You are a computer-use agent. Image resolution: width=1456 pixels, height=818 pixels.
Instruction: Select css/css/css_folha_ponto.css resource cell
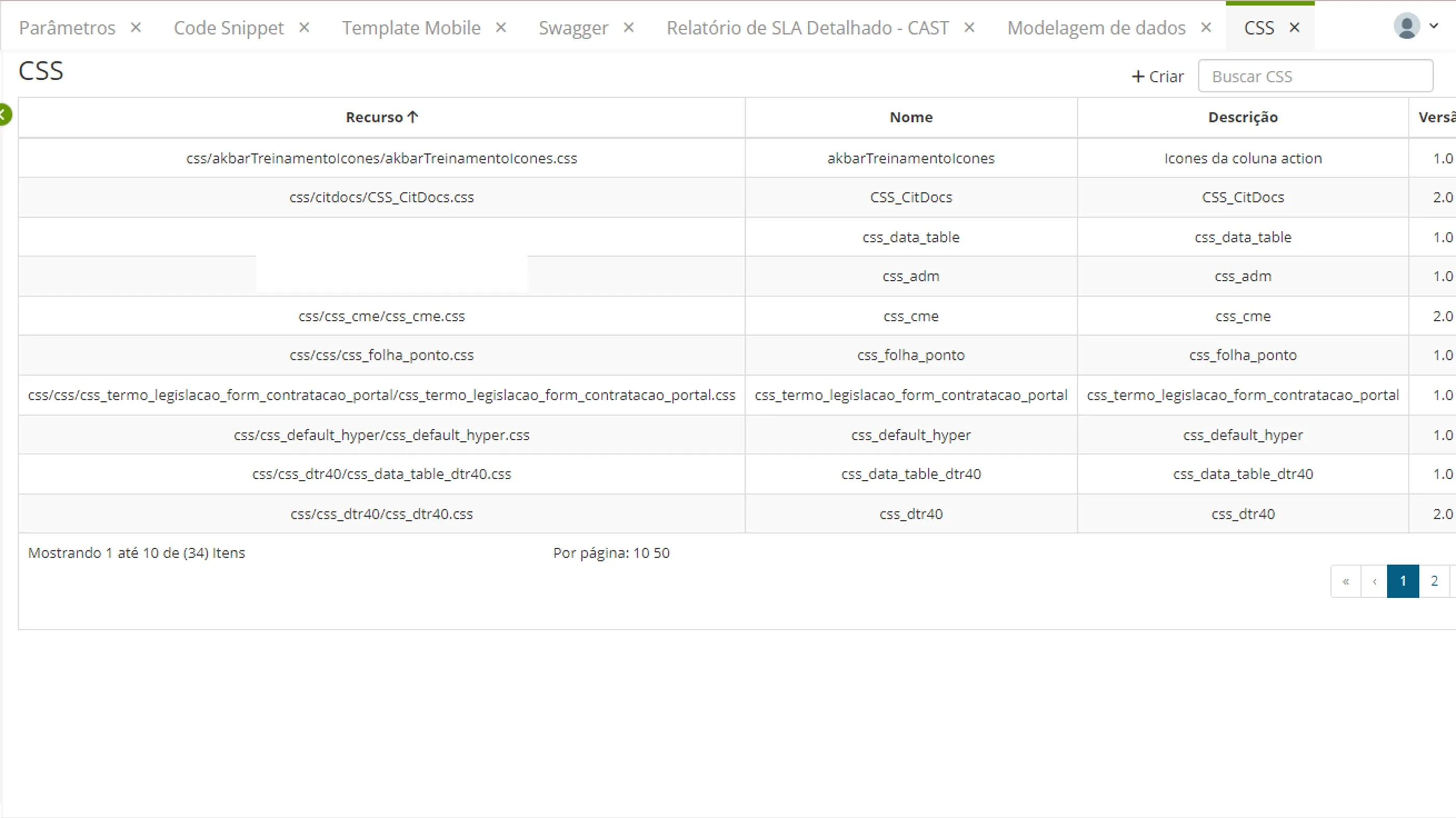382,355
